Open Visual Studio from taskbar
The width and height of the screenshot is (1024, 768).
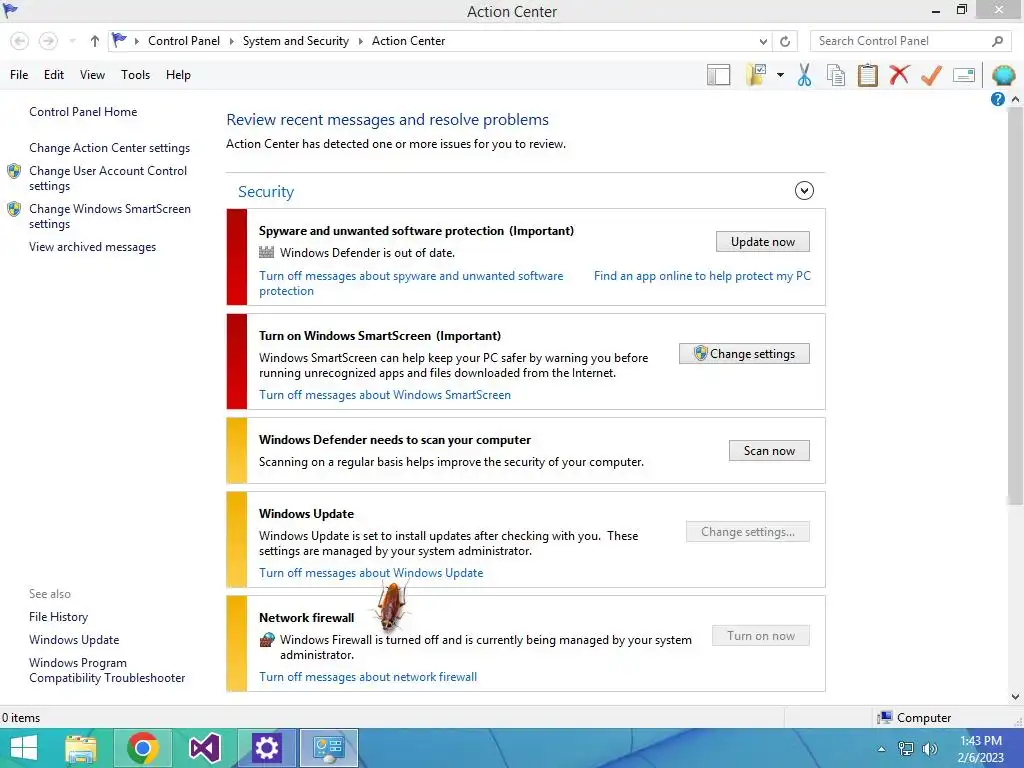coord(204,748)
